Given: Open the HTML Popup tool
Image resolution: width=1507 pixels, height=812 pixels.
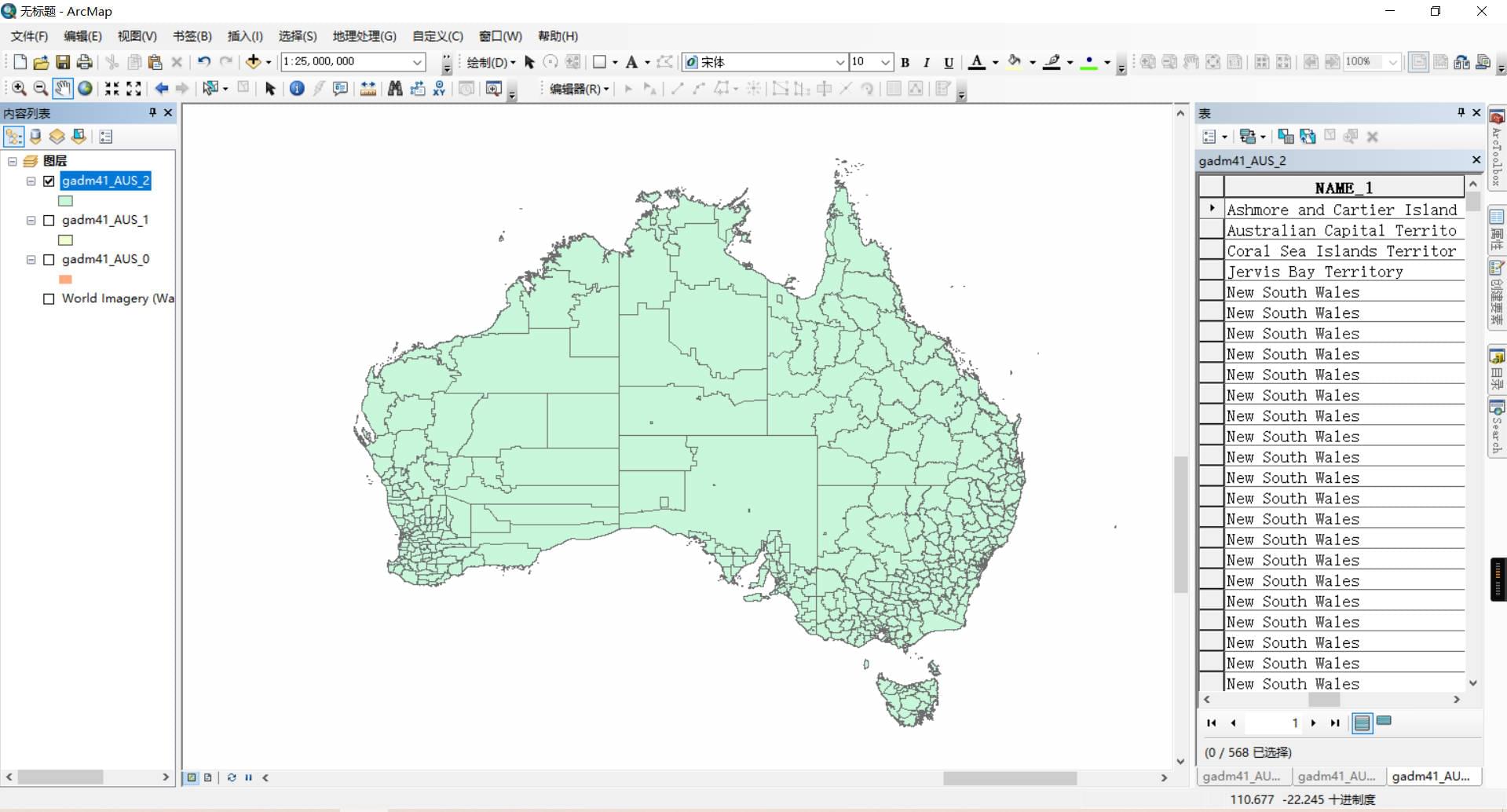Looking at the screenshot, I should point(340,89).
